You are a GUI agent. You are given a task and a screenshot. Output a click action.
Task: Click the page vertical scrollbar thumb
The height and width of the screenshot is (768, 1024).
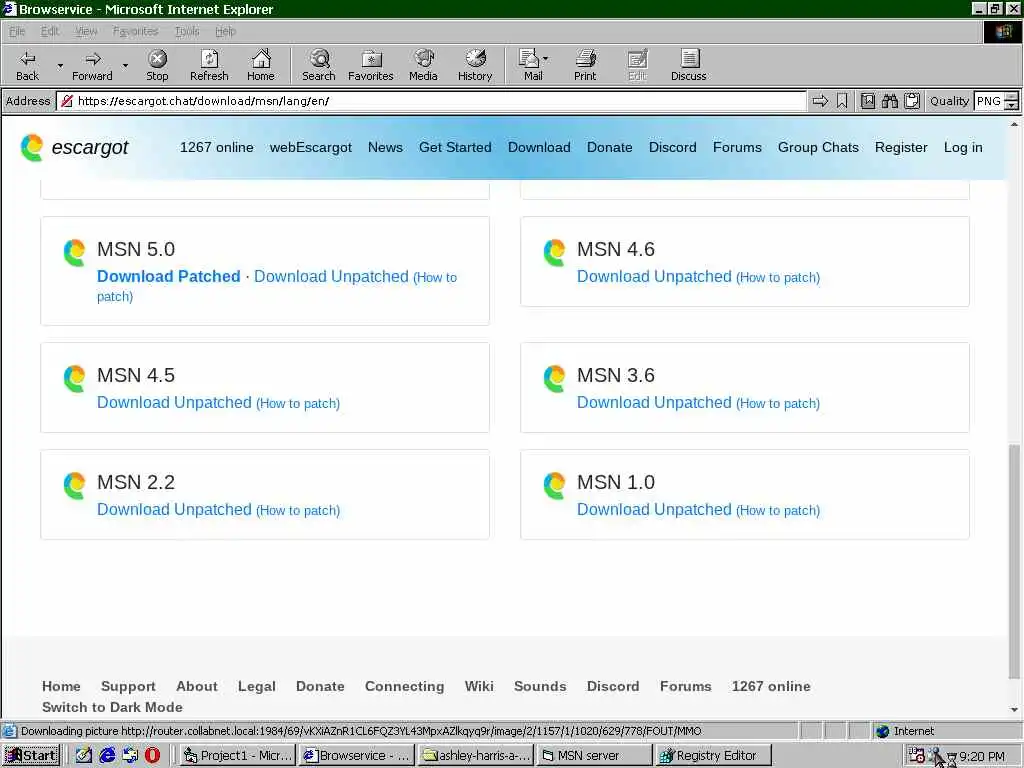(x=1014, y=562)
